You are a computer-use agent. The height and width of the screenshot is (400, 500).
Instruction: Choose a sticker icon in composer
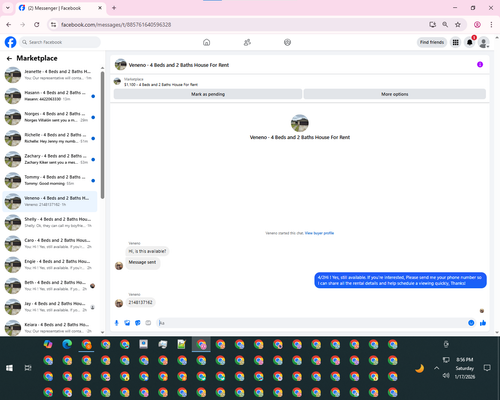click(x=138, y=323)
